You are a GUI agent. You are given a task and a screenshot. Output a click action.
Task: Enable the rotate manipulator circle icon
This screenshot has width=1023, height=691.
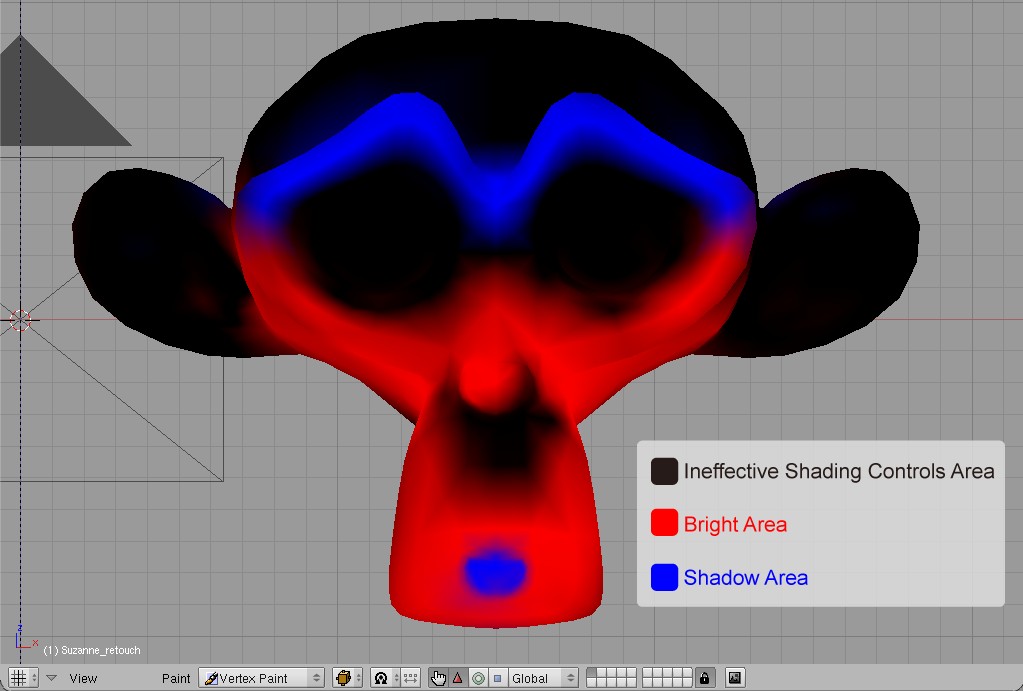point(478,678)
